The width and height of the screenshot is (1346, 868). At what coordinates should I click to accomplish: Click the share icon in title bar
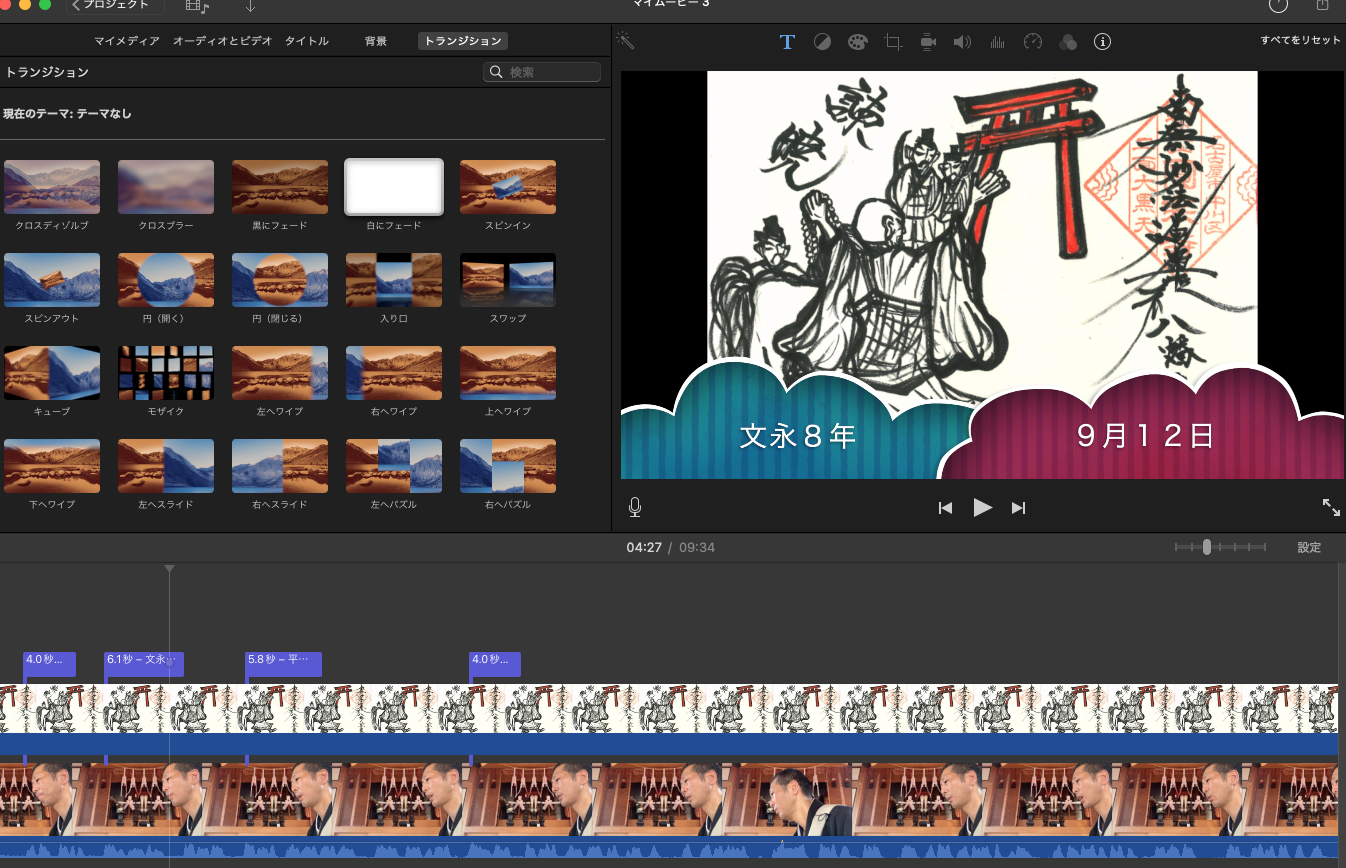pyautogui.click(x=1322, y=5)
